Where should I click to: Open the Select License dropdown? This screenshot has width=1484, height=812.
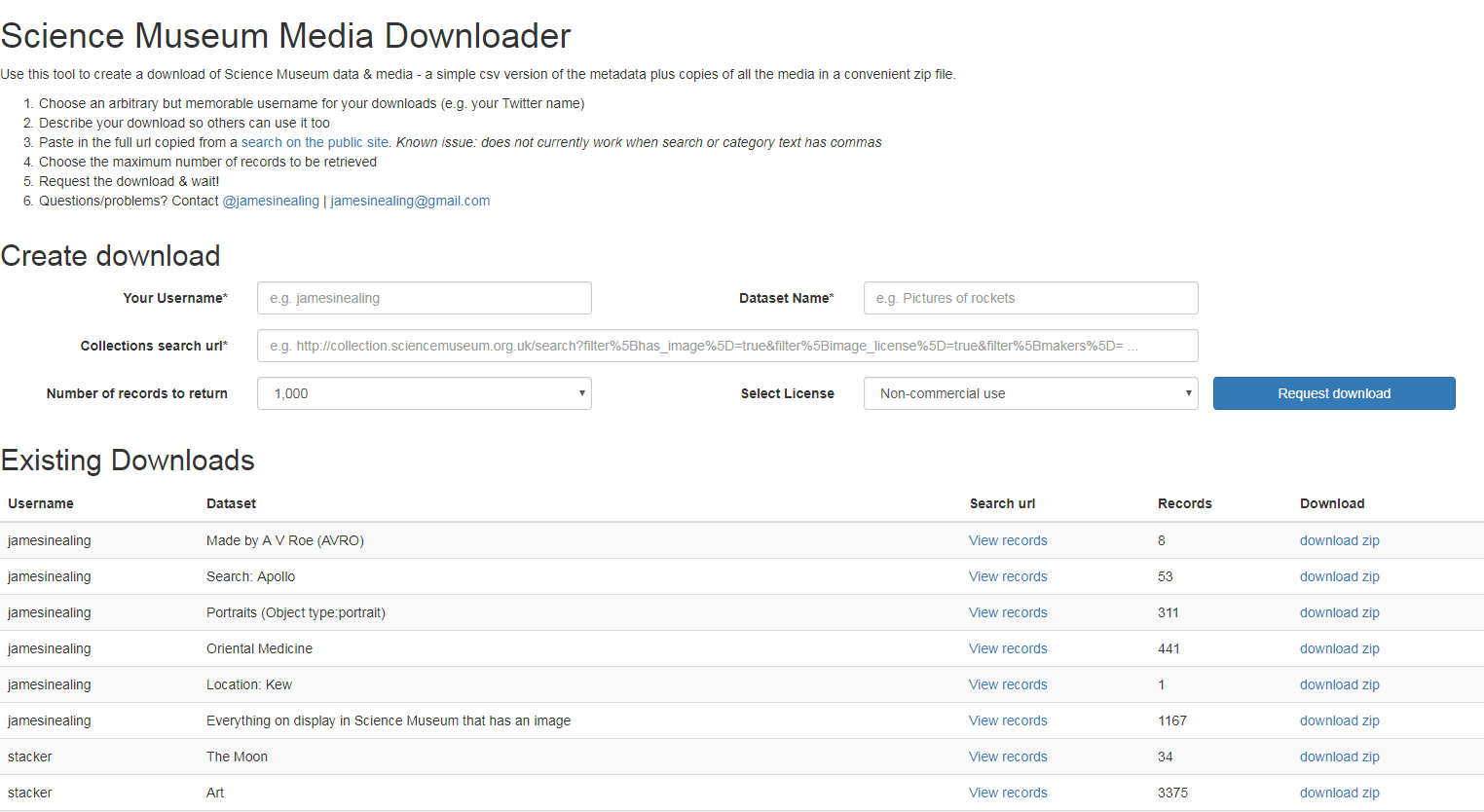pos(1031,393)
